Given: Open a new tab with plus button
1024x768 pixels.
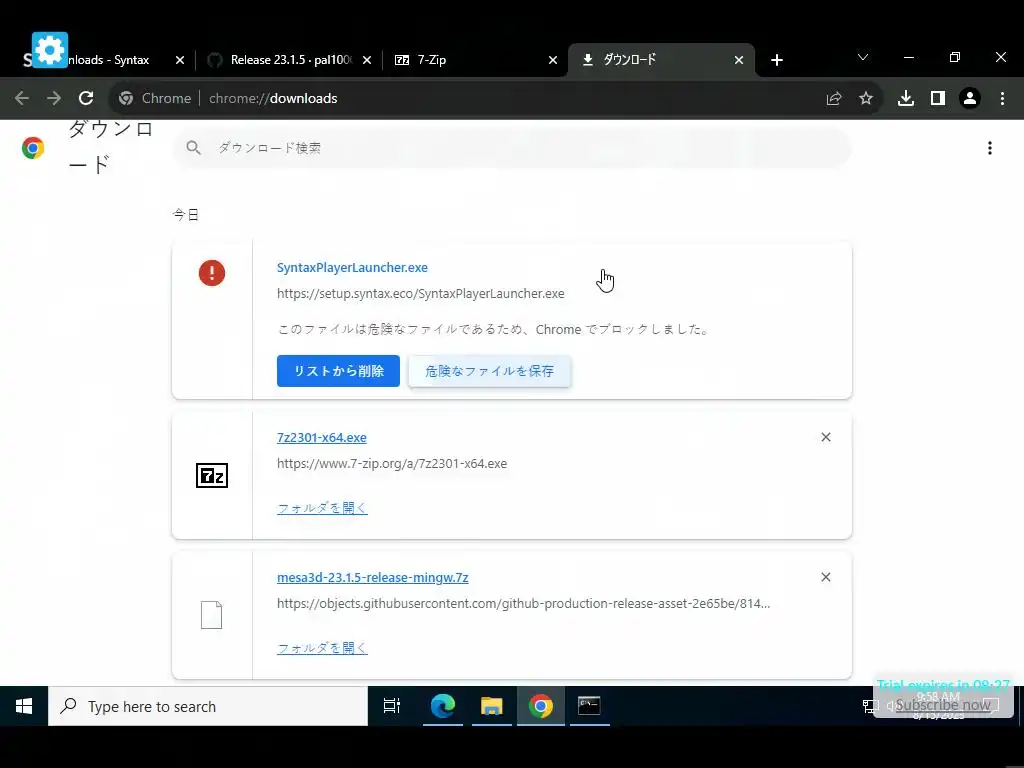Looking at the screenshot, I should 776,60.
